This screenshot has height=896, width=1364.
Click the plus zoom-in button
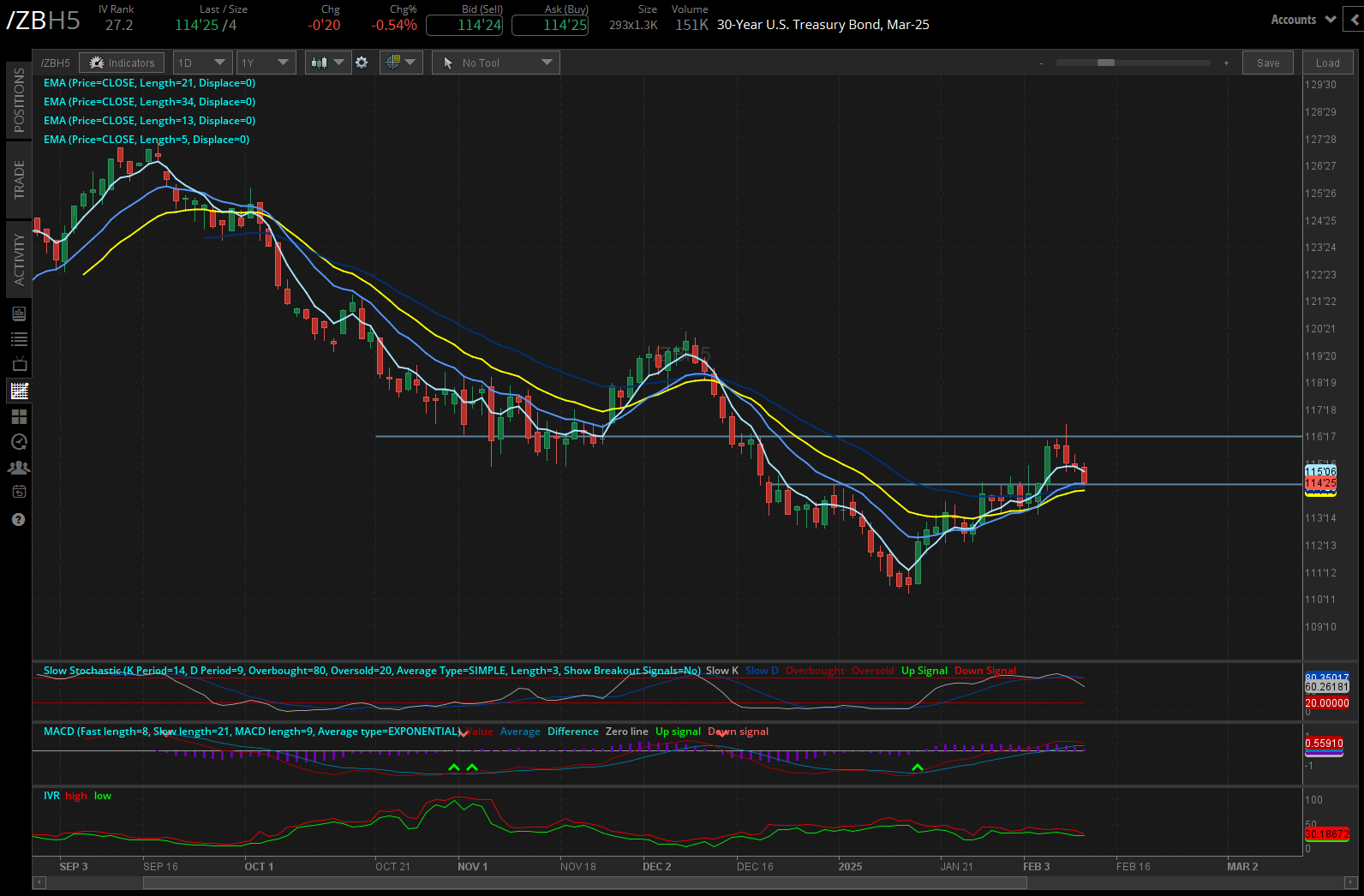pos(1226,63)
